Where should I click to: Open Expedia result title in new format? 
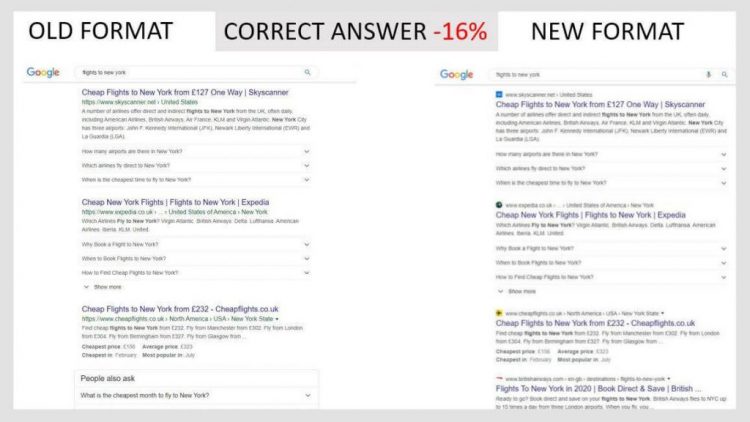590,215
